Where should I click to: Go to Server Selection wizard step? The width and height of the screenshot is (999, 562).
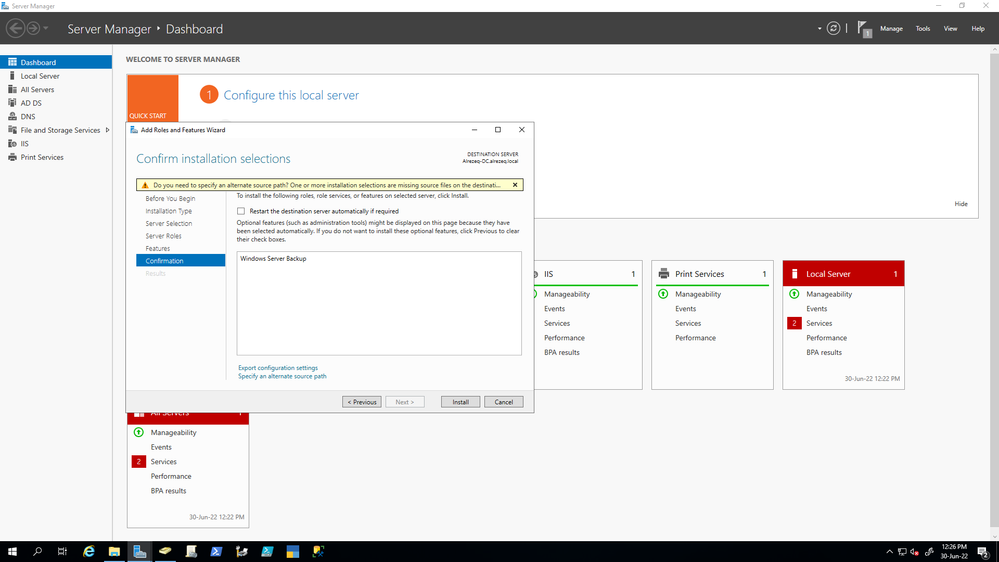click(168, 224)
